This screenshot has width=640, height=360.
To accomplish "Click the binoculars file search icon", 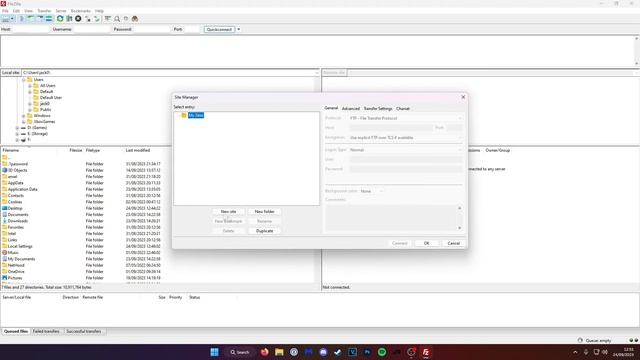I will (135, 19).
